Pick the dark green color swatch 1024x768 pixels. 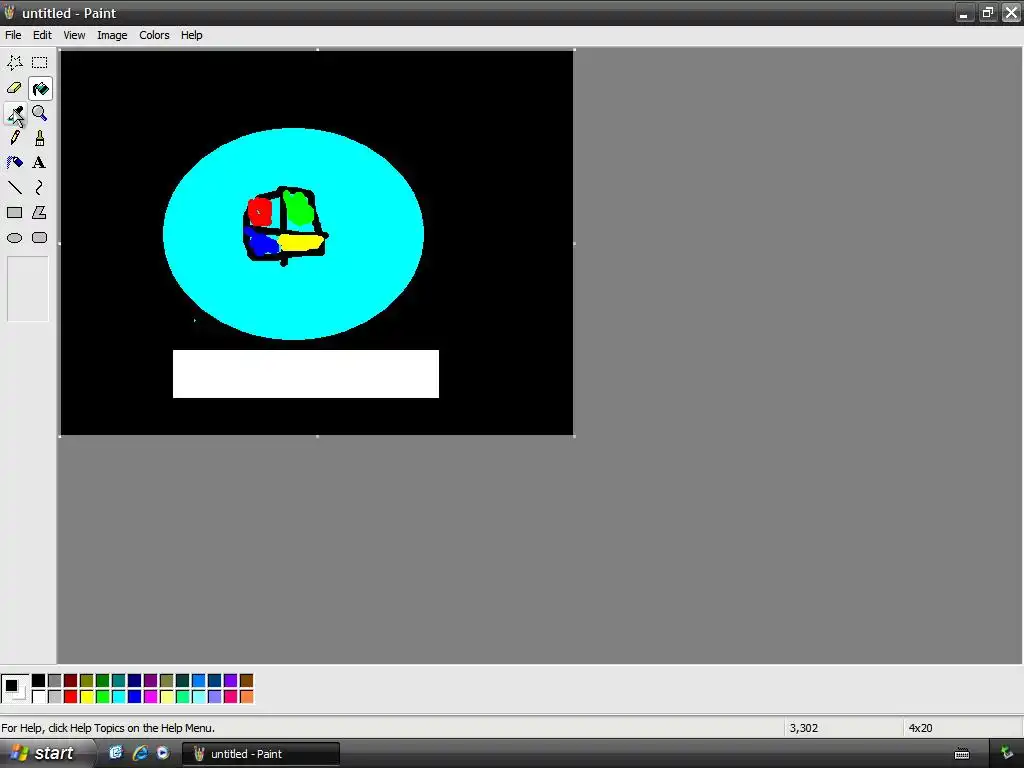click(x=103, y=681)
